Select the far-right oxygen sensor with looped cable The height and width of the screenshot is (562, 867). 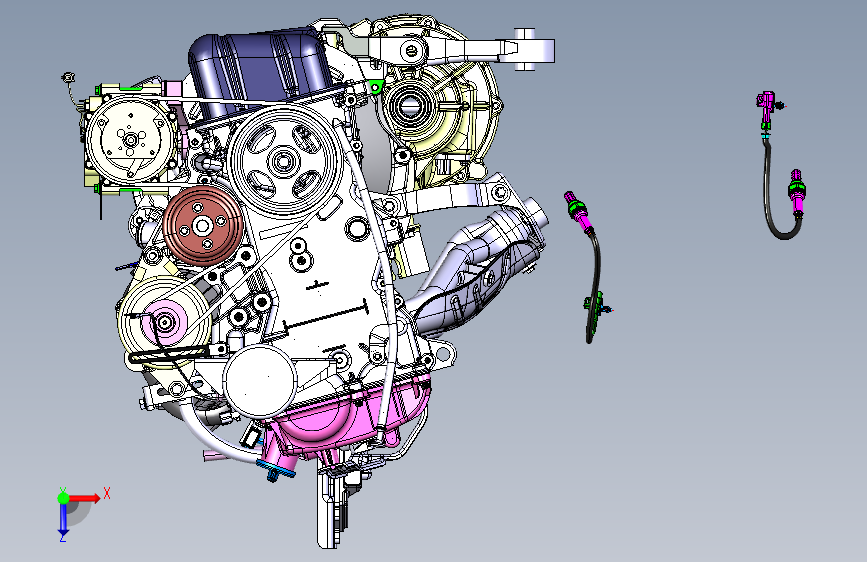(x=781, y=166)
